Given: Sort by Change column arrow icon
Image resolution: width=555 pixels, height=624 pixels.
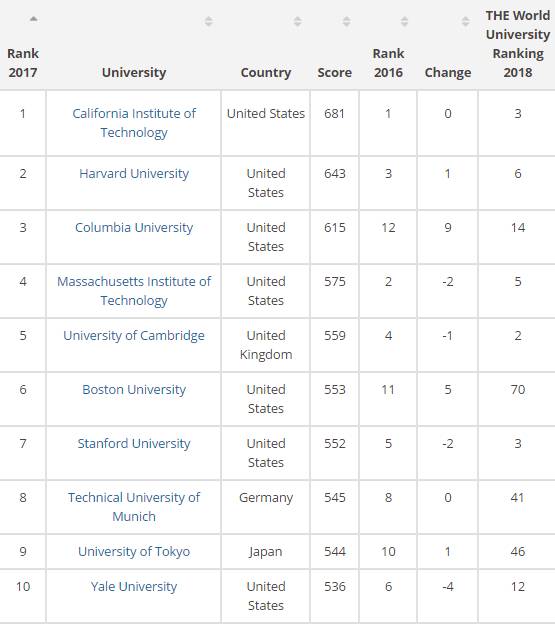Looking at the screenshot, I should (465, 21).
